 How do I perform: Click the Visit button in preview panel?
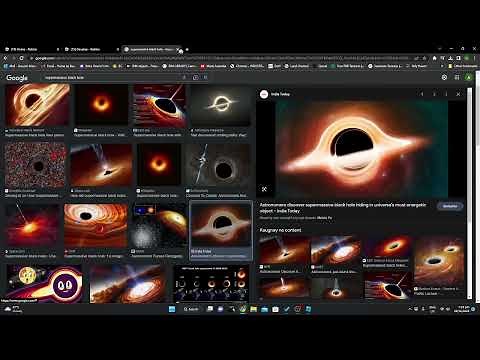450,206
